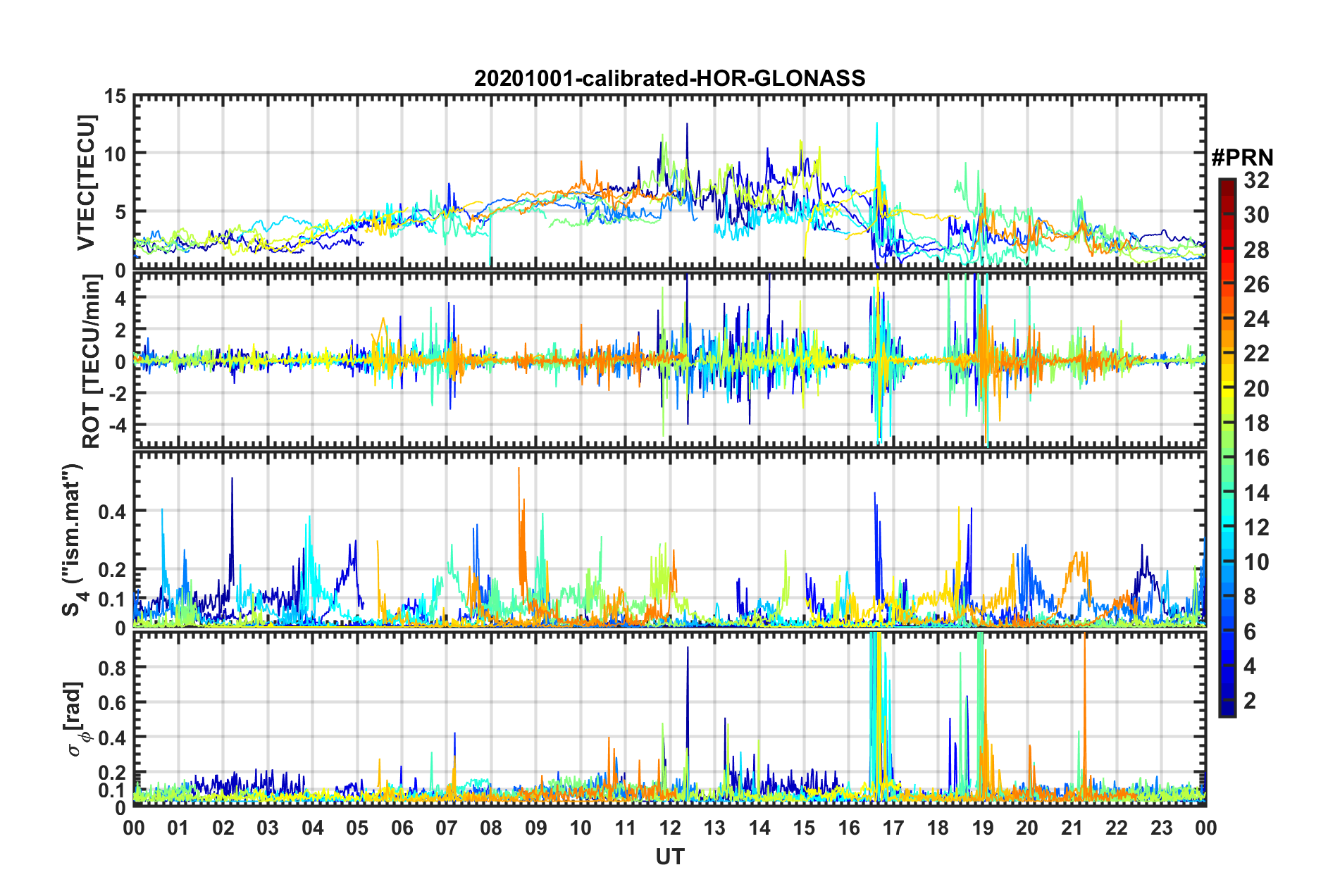
Task: Click UT axis hour label "13"
Action: point(714,828)
